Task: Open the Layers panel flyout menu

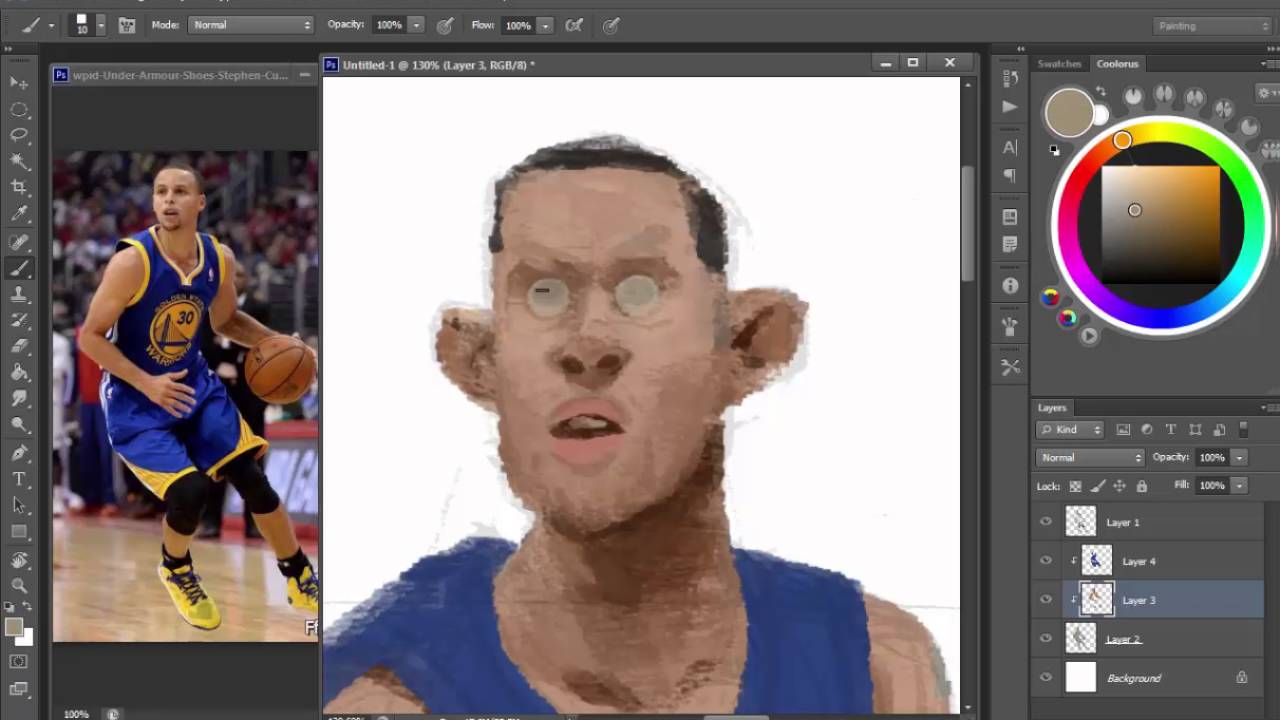Action: pyautogui.click(x=1270, y=408)
